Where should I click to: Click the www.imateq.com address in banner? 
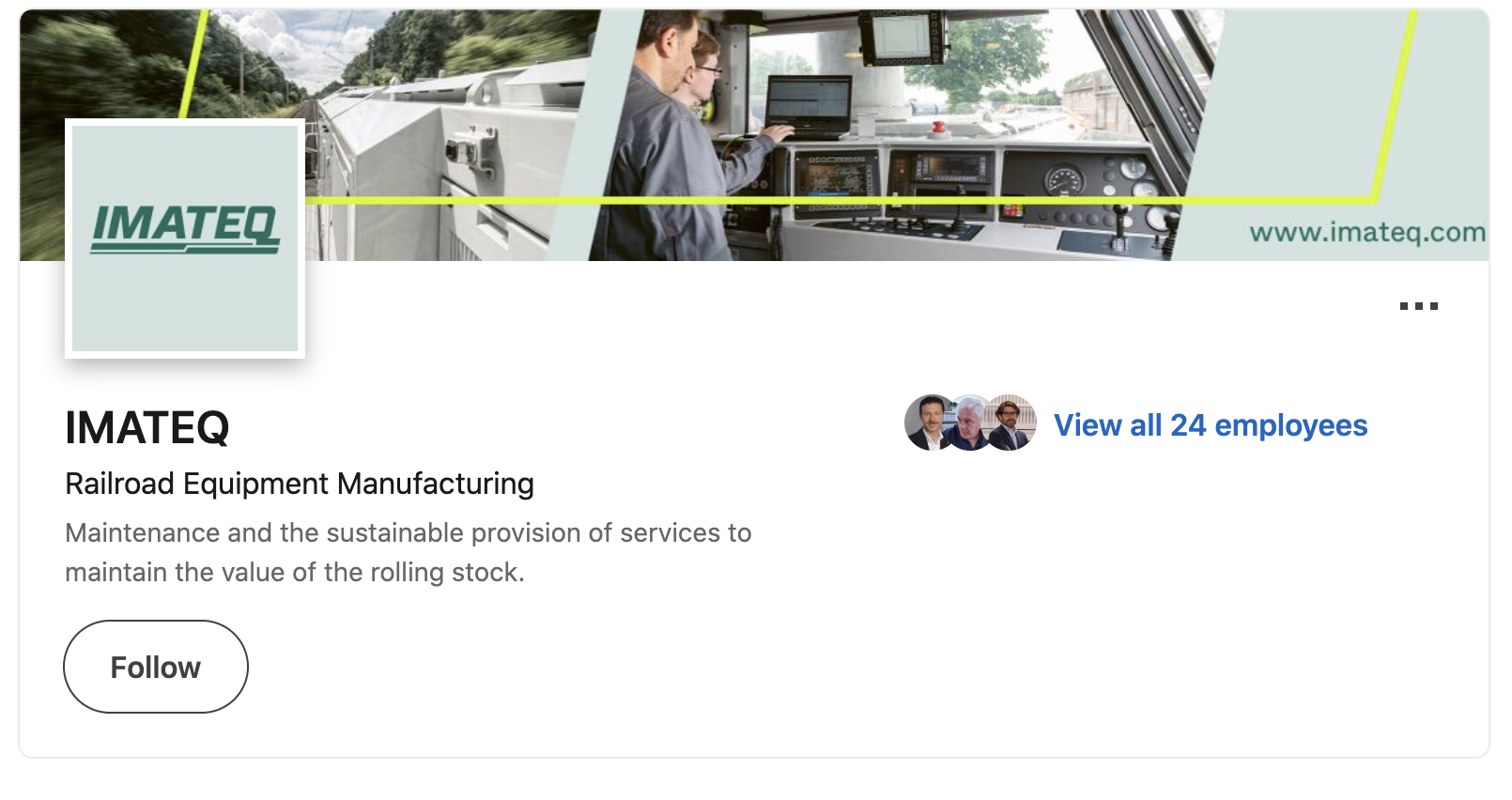pyautogui.click(x=1366, y=232)
